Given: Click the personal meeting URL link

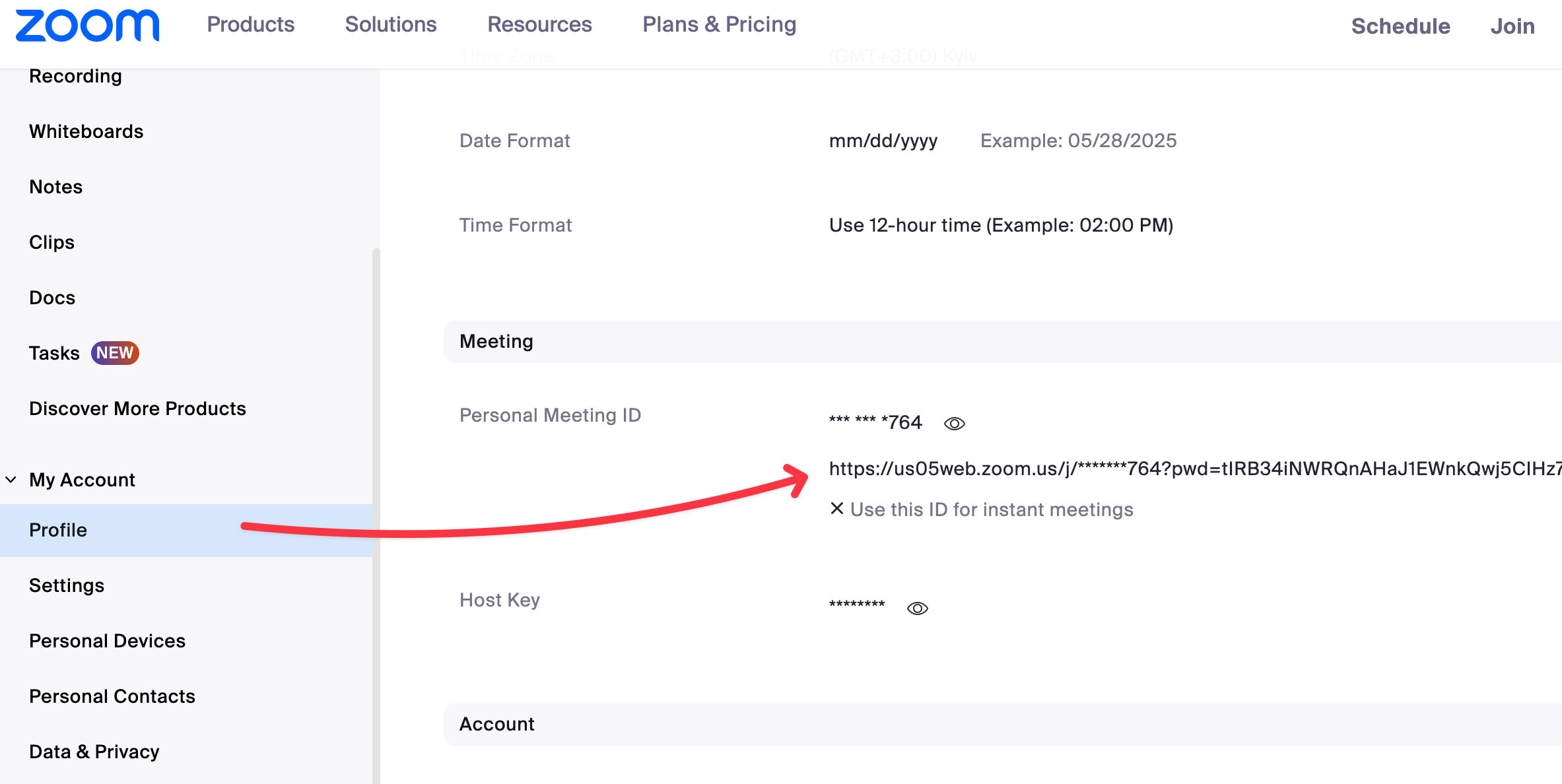Looking at the screenshot, I should point(1195,469).
